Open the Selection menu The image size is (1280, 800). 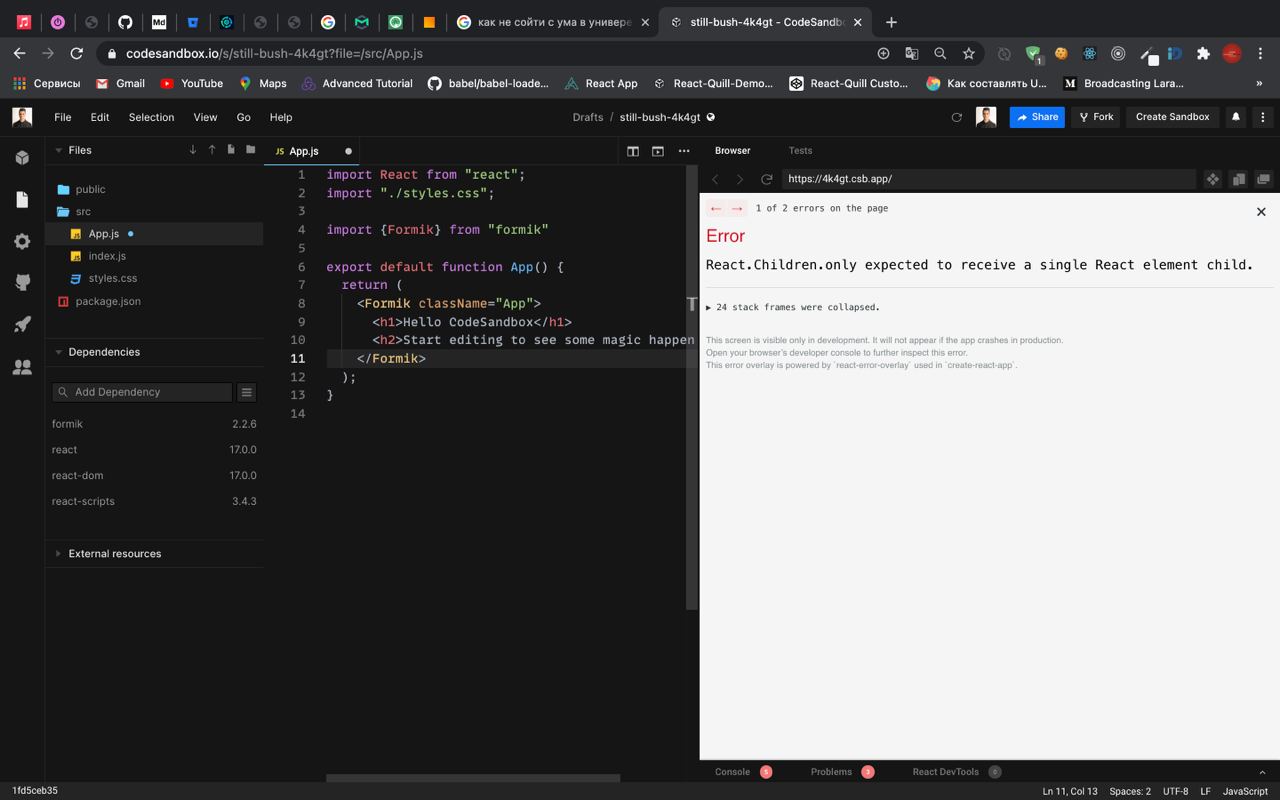point(151,117)
